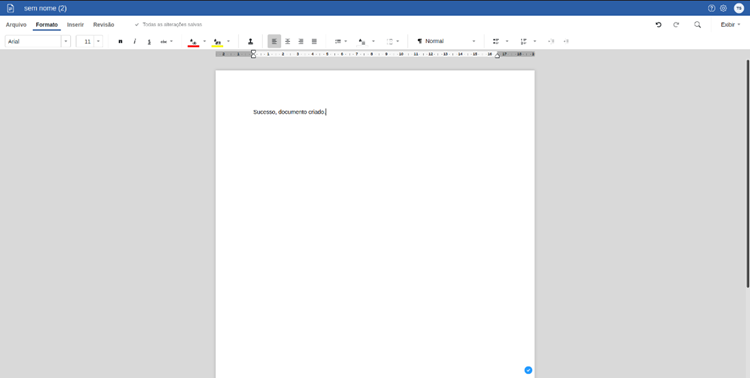Click the line spacing icon
750x378 pixels.
click(x=338, y=42)
